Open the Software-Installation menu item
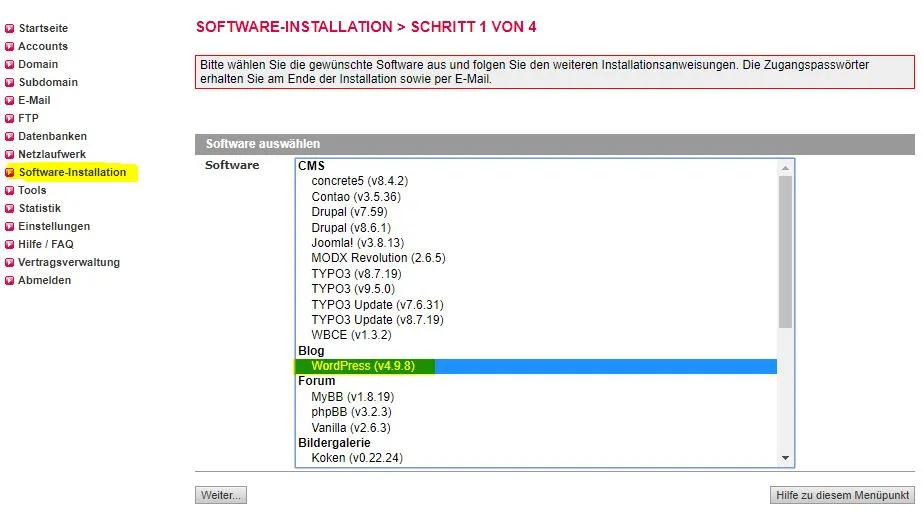Screen dimensions: 923x530 tap(72, 173)
